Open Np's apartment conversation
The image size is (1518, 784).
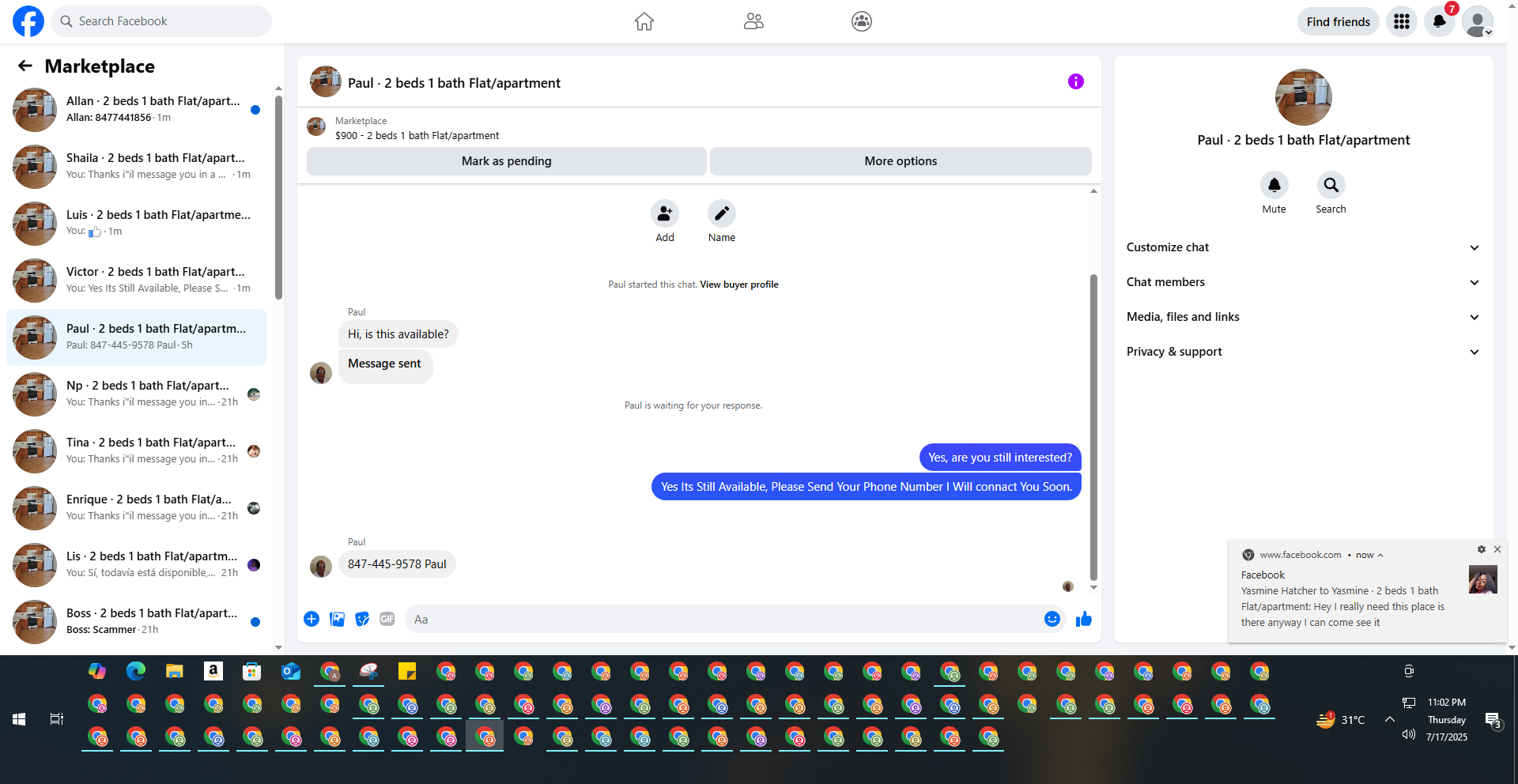(136, 394)
